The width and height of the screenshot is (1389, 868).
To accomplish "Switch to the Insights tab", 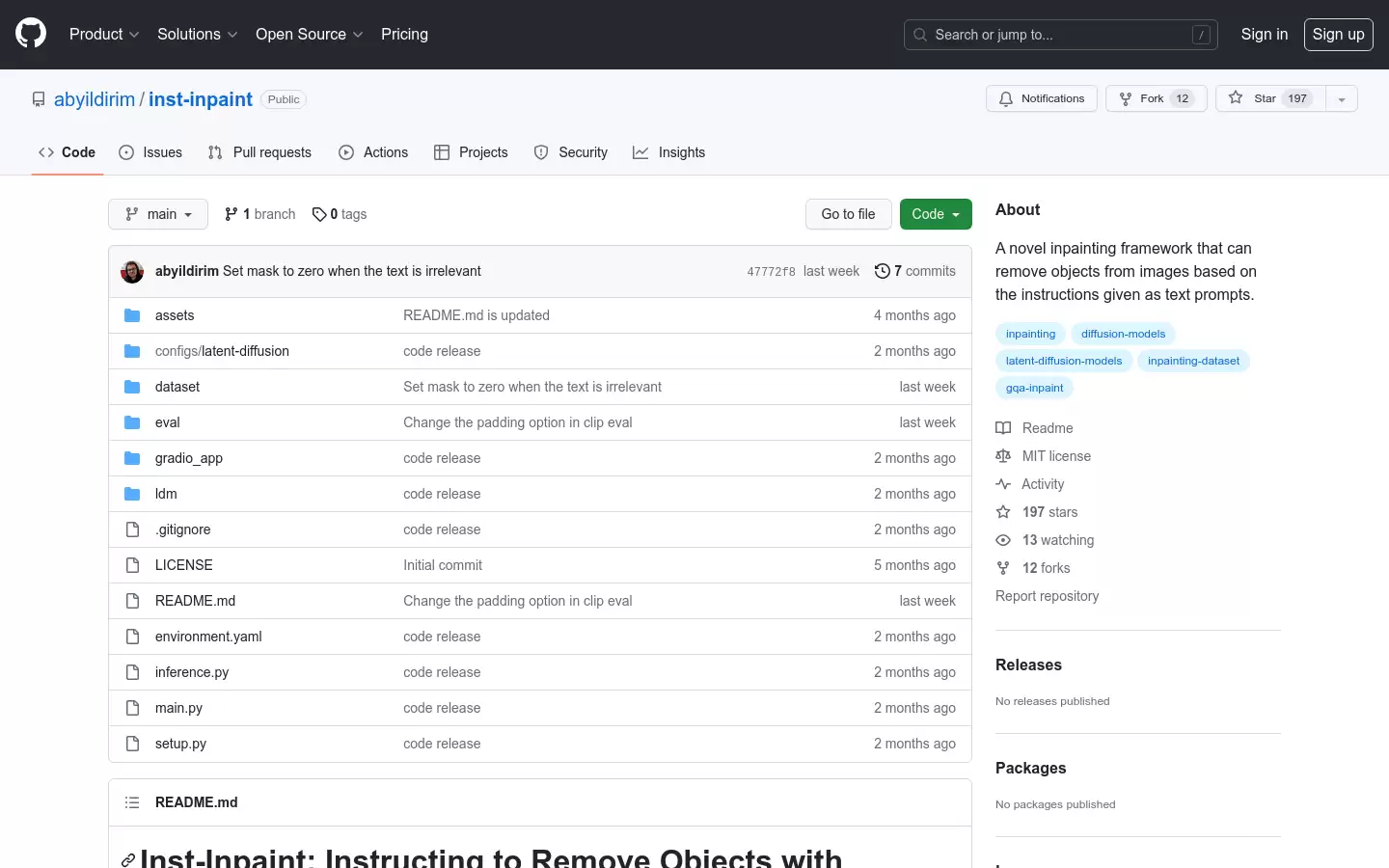I will pos(669,152).
